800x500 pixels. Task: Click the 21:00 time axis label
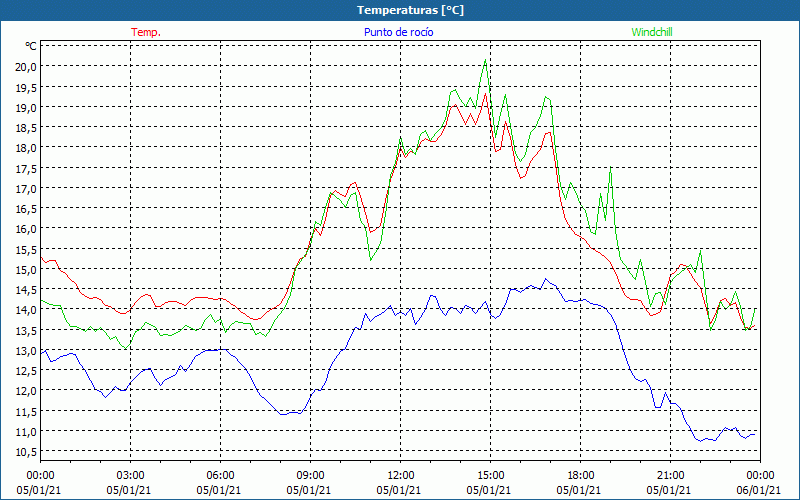pyautogui.click(x=670, y=476)
